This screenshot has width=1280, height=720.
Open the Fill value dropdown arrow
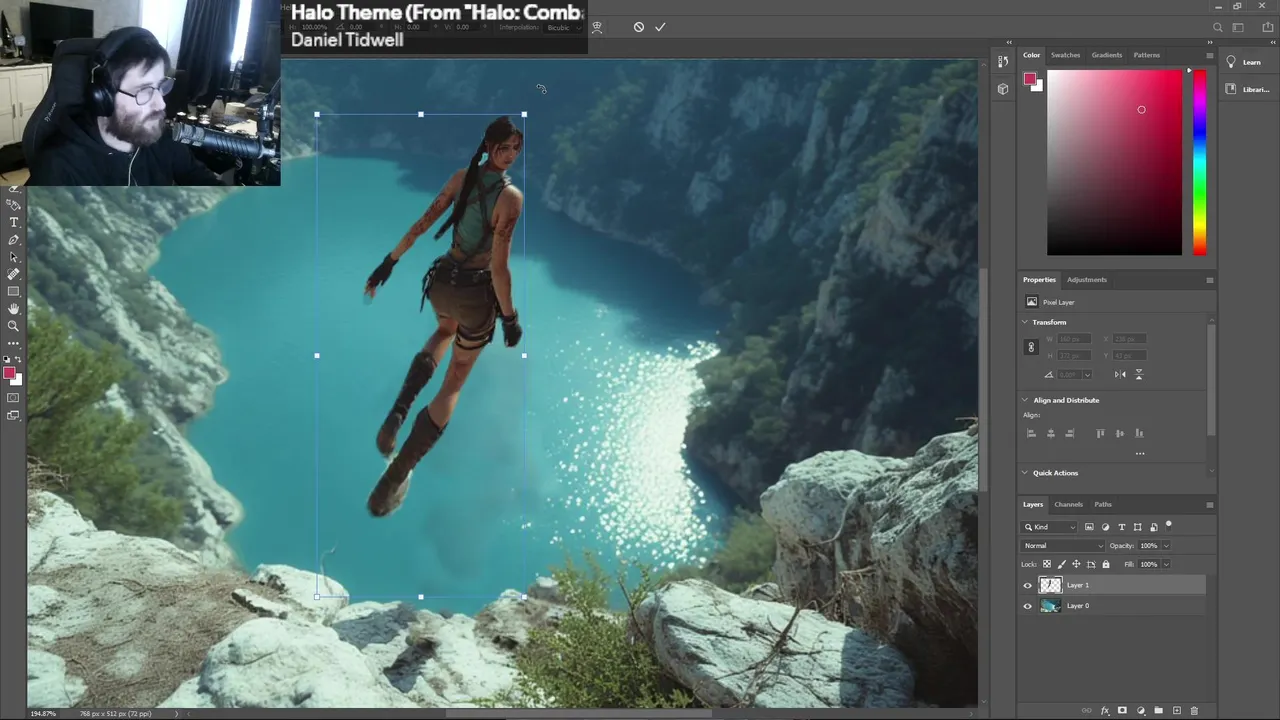point(1166,564)
